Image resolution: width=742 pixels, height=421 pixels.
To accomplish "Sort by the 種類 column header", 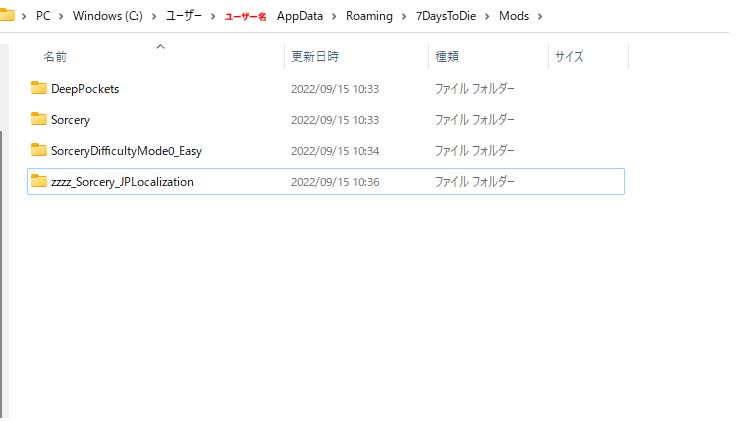I will coord(447,57).
